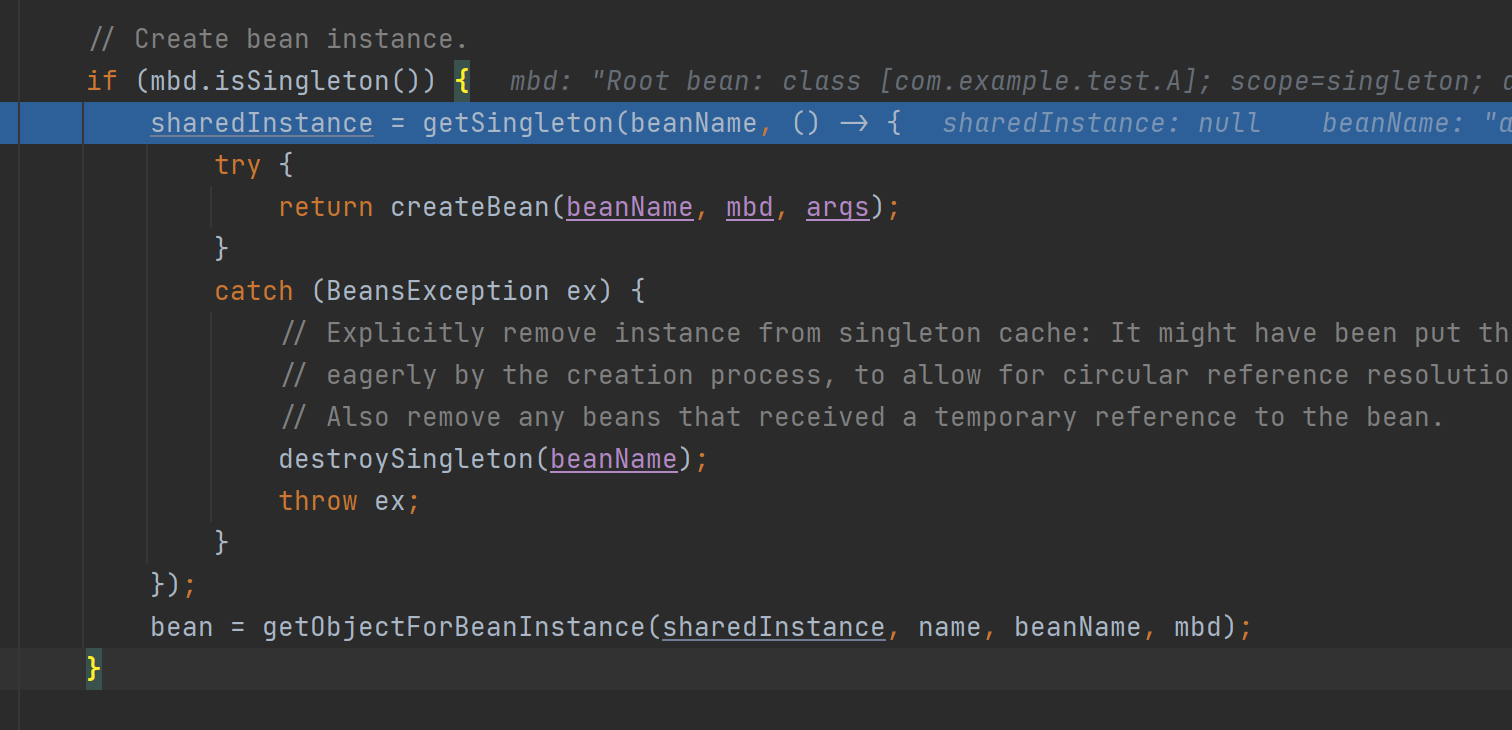
Task: Click the args parameter in createBean
Action: tap(837, 207)
